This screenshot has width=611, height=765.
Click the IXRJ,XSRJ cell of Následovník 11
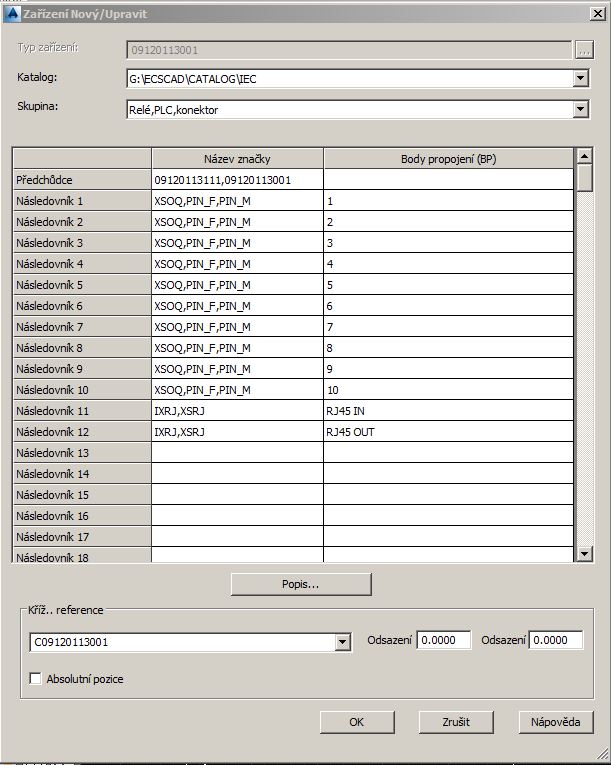(x=237, y=410)
